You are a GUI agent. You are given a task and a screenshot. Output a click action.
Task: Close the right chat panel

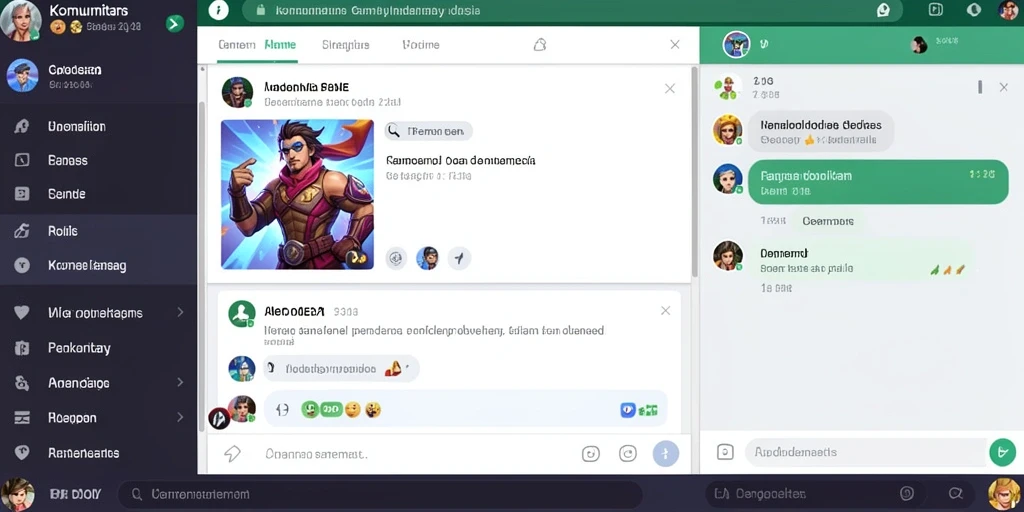1004,87
